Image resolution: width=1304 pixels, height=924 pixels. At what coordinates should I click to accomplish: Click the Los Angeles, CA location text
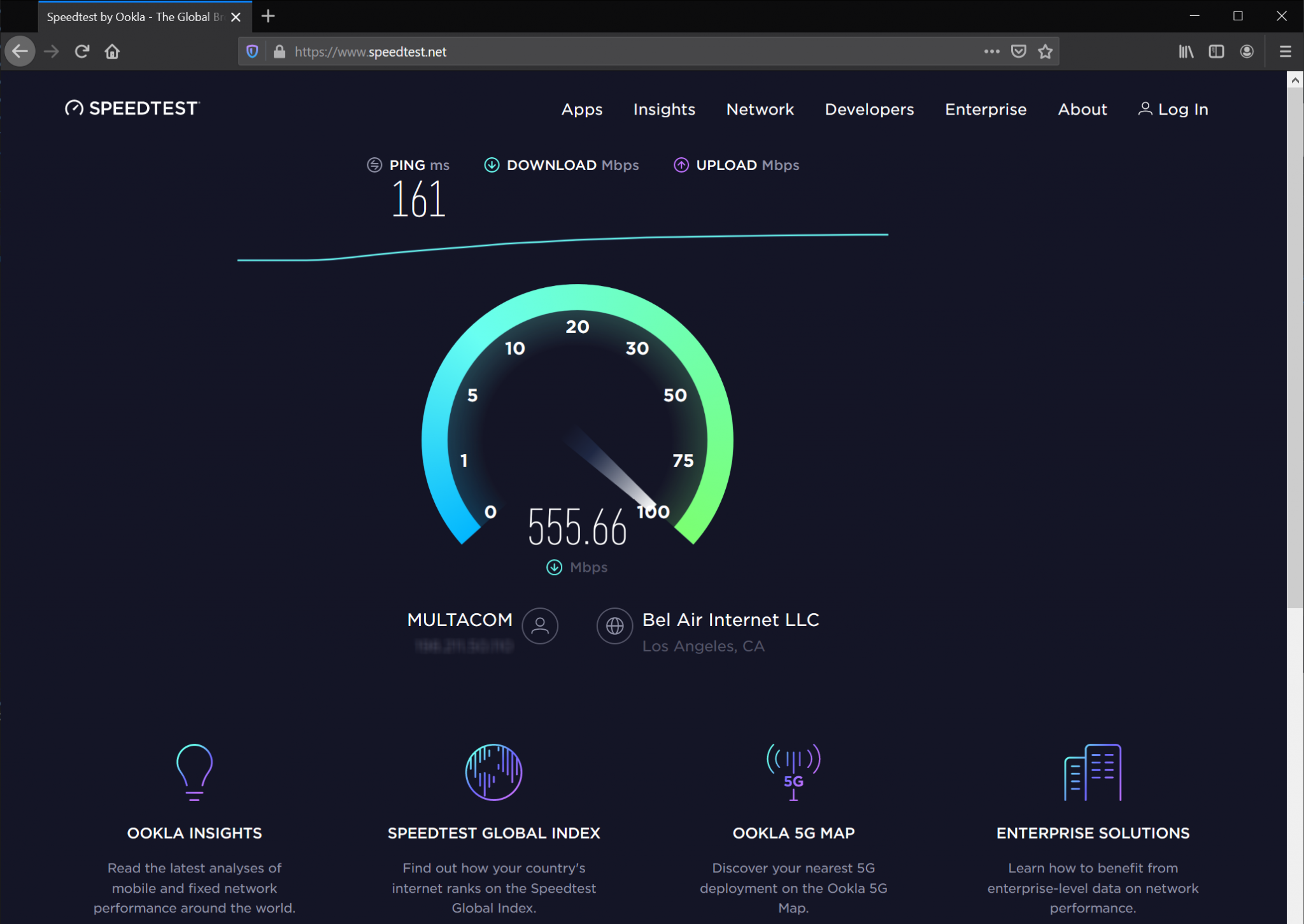click(703, 646)
